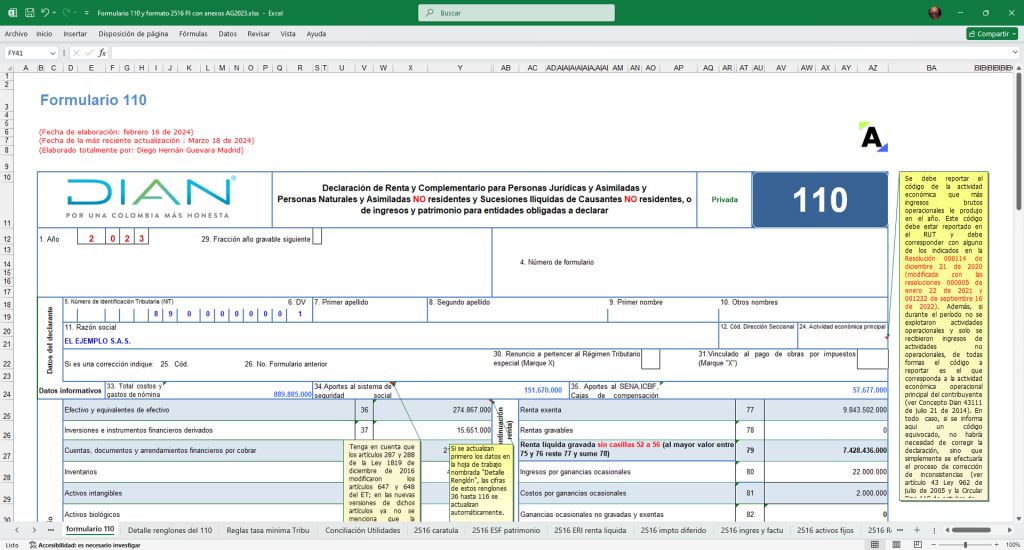Click the status bar zoom slider
This screenshot has width=1024, height=550.
pos(965,545)
